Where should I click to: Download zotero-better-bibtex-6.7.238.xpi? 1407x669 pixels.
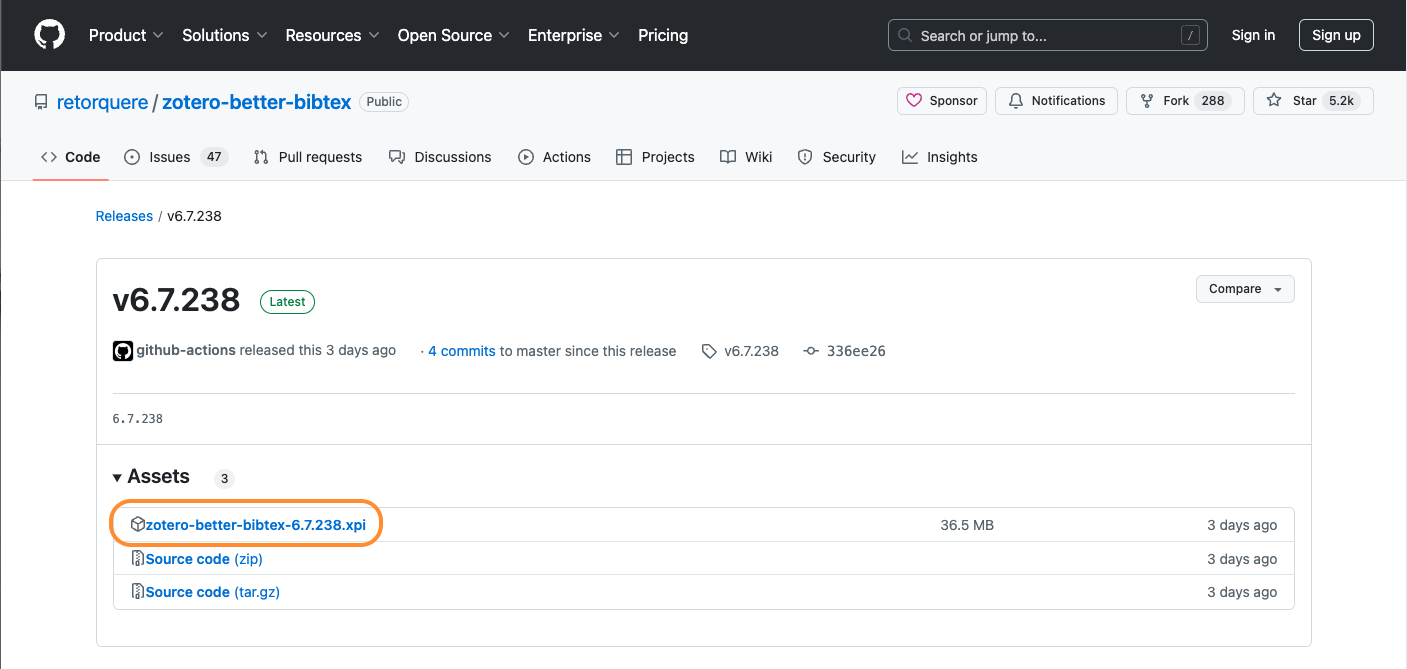pyautogui.click(x=256, y=525)
